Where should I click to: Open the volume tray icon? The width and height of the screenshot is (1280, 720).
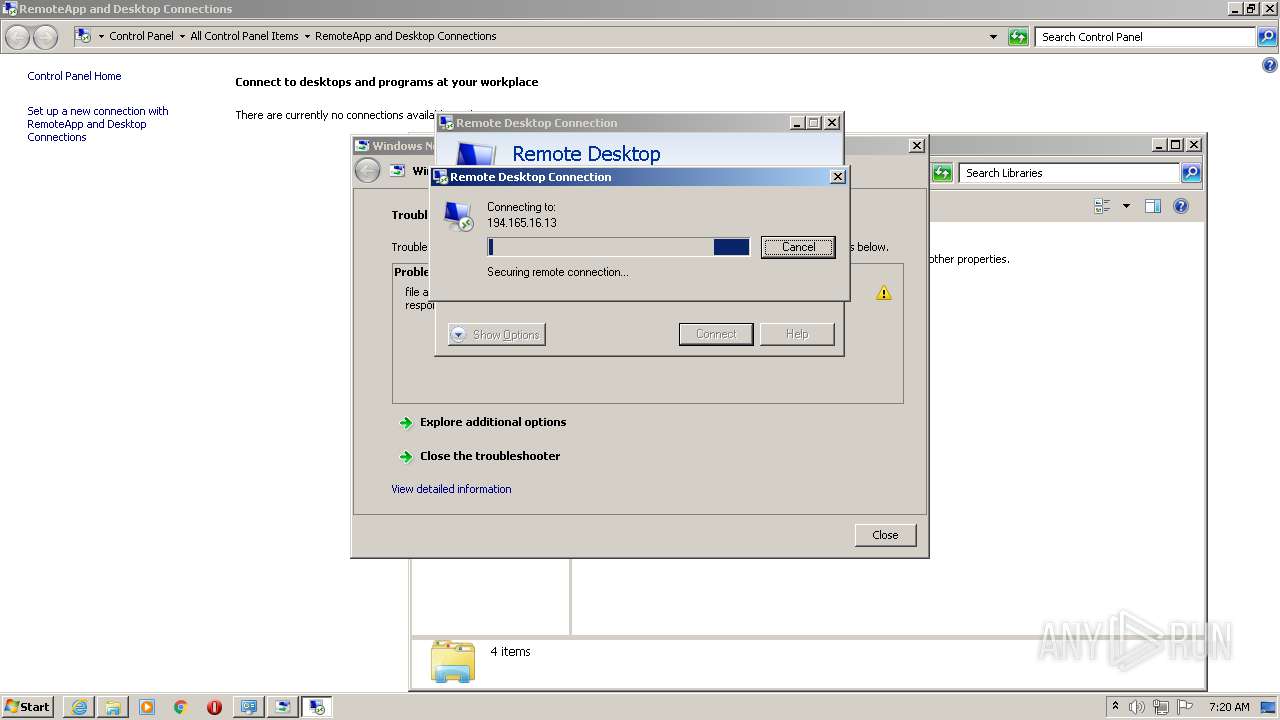1137,707
